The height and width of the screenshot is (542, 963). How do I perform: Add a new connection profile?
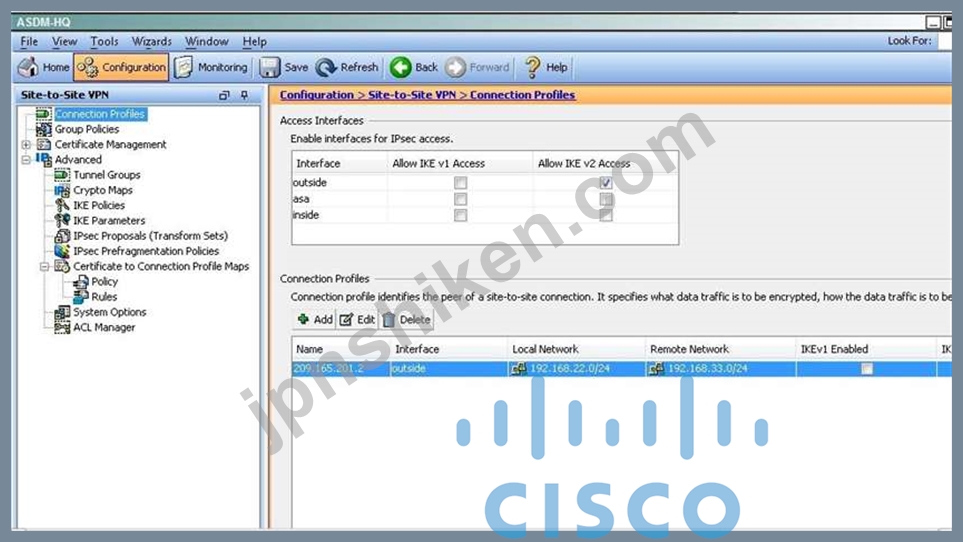(314, 320)
